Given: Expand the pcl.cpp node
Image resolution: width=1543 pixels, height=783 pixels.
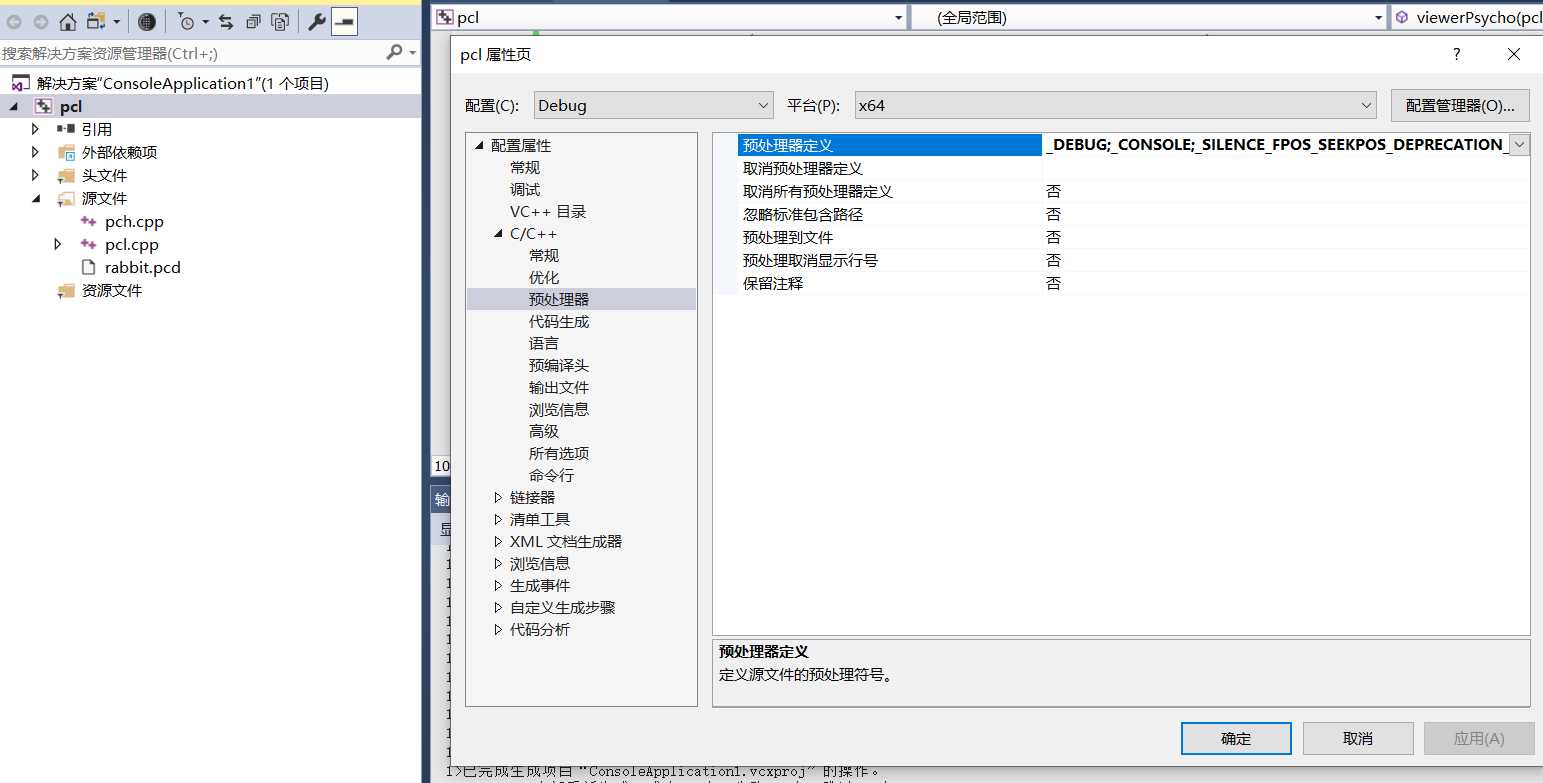Looking at the screenshot, I should coord(58,244).
